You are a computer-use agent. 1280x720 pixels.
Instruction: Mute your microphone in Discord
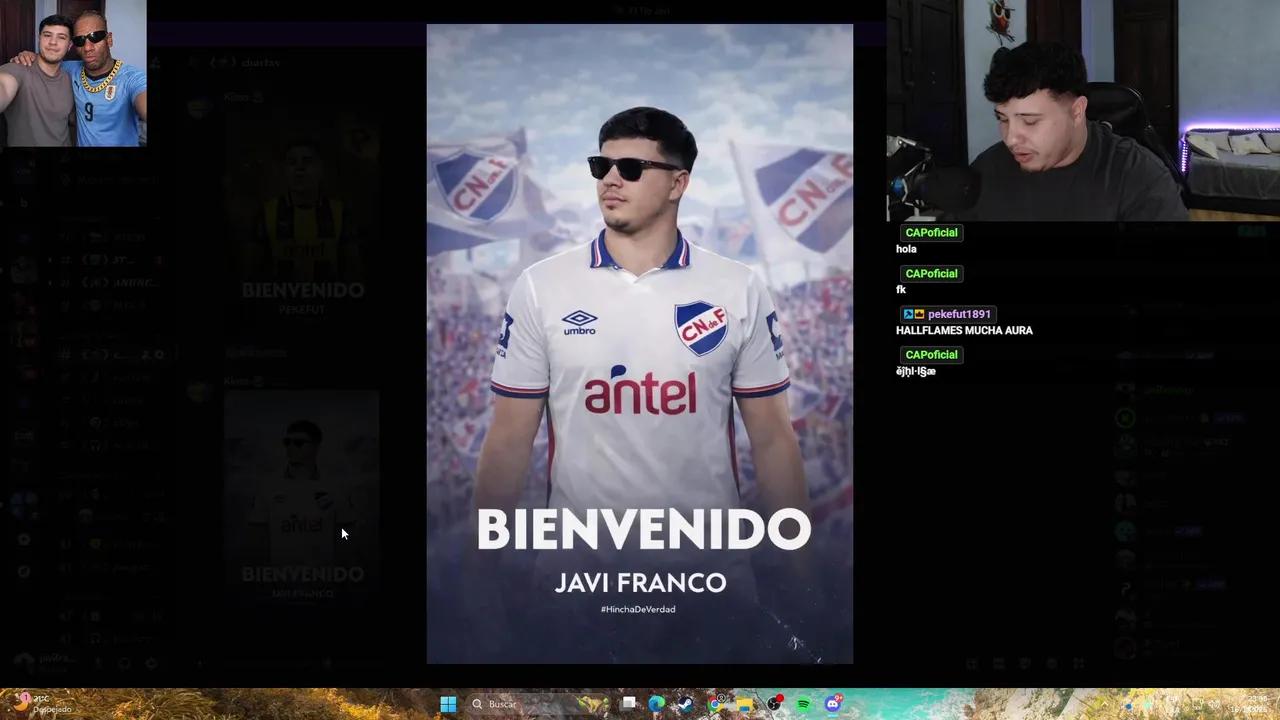point(97,663)
